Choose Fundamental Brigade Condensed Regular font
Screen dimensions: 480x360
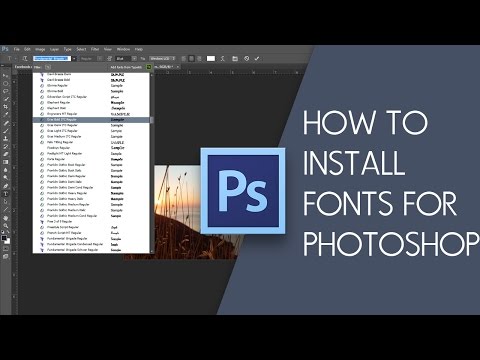(91, 244)
